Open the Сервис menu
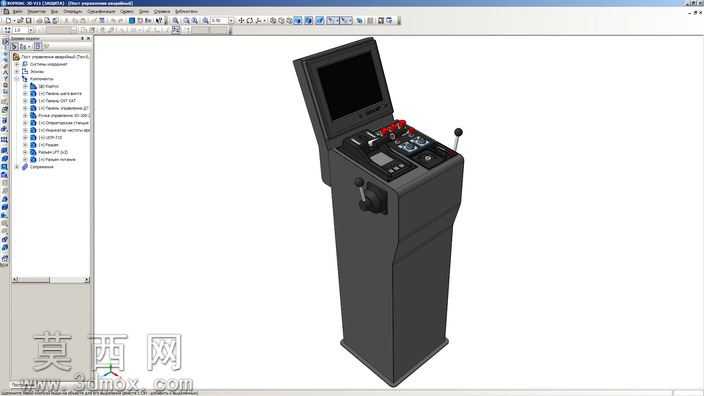704x396 pixels. tap(127, 11)
